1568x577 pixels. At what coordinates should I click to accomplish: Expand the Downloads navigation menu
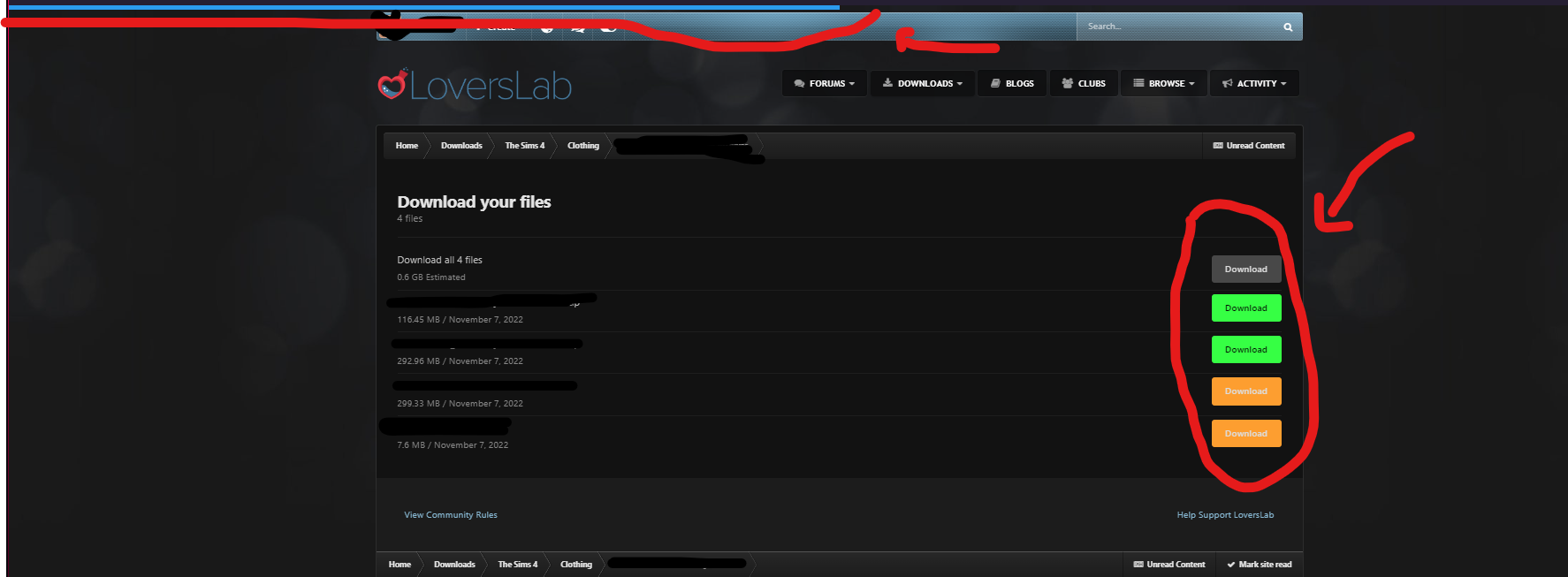pos(922,84)
